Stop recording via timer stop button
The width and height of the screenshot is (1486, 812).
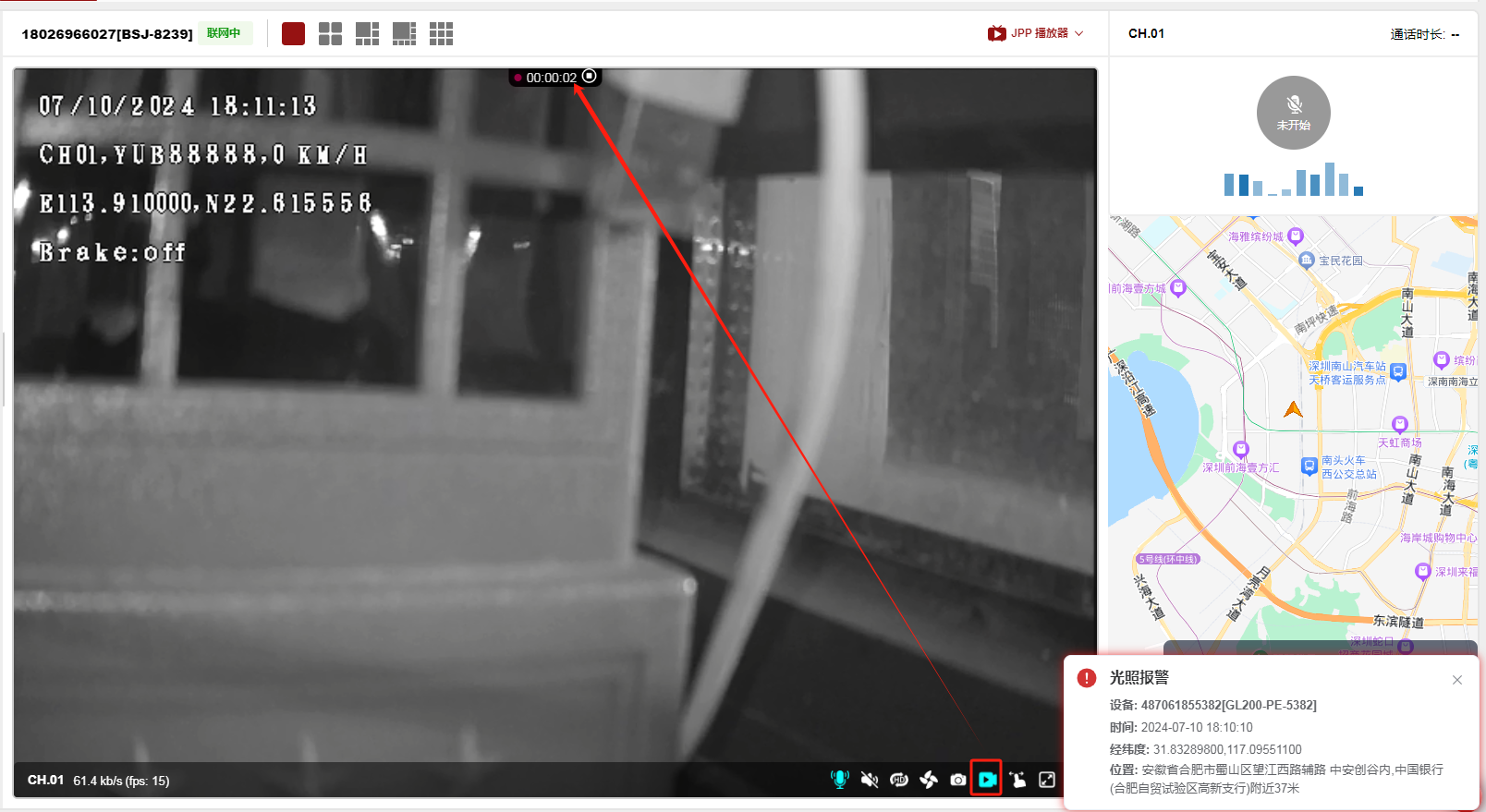590,77
